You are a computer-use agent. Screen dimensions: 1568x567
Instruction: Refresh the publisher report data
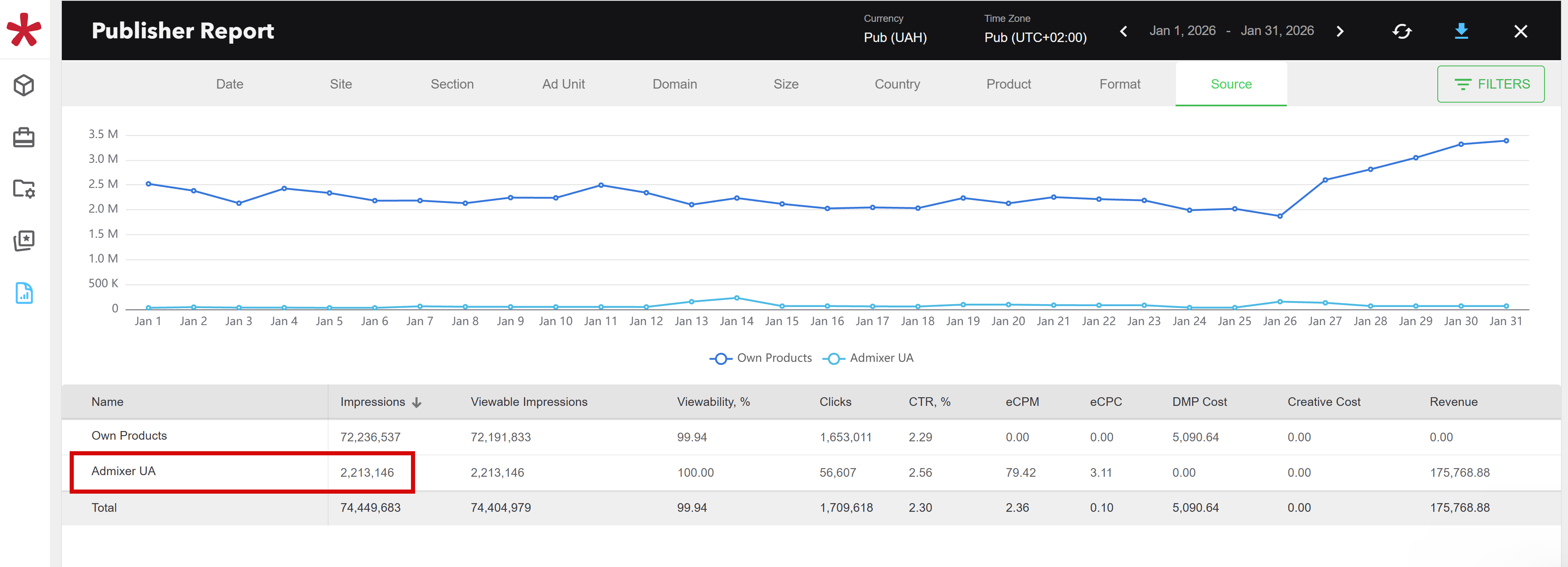click(1401, 31)
